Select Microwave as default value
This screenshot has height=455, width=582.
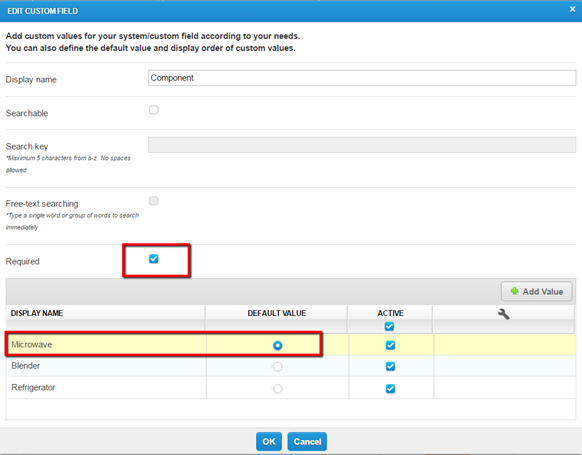pos(278,346)
